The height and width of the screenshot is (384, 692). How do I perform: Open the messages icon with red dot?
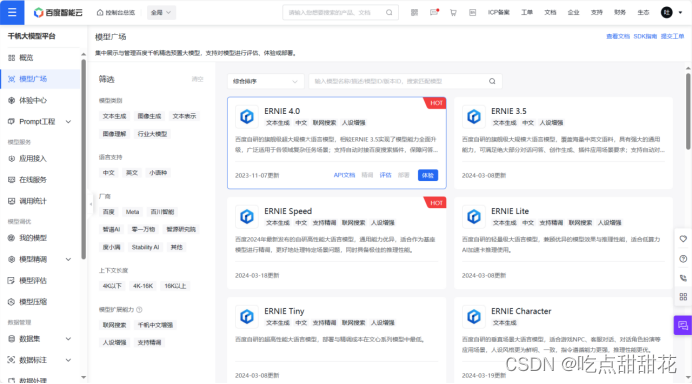coord(434,12)
